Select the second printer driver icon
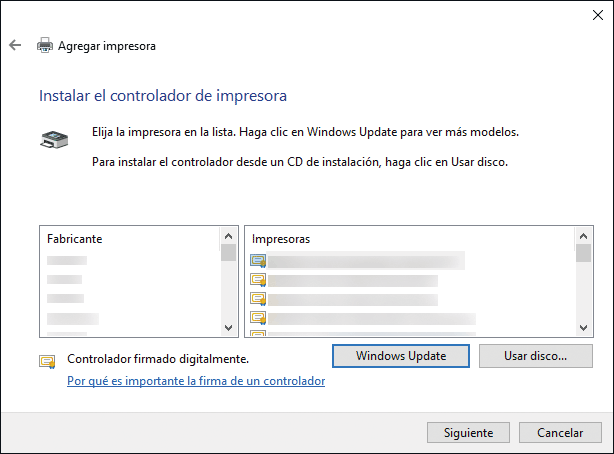This screenshot has height=454, width=614. (x=258, y=280)
